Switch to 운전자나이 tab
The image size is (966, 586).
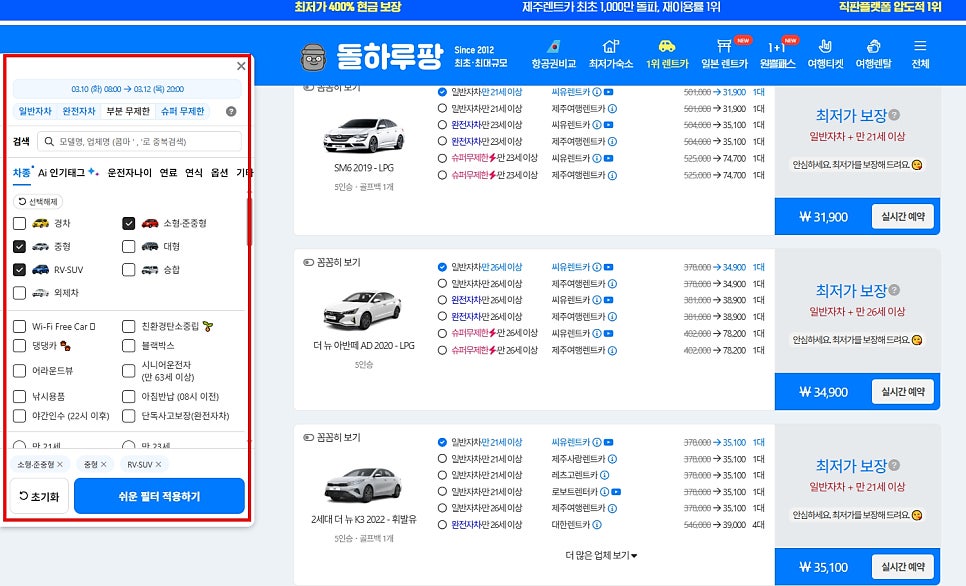(129, 173)
